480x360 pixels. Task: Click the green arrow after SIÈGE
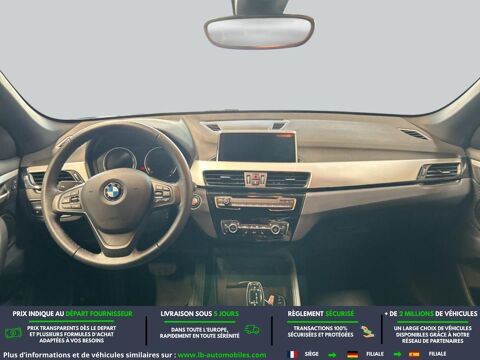(x=332, y=355)
